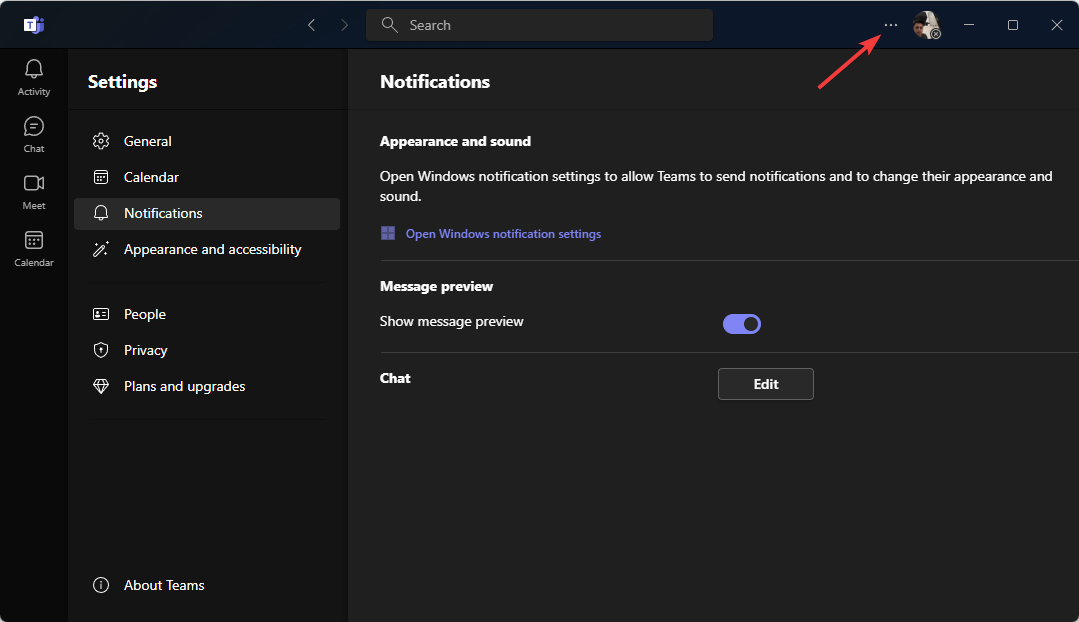Go forward with the right chevron
1079x622 pixels.
tap(345, 25)
